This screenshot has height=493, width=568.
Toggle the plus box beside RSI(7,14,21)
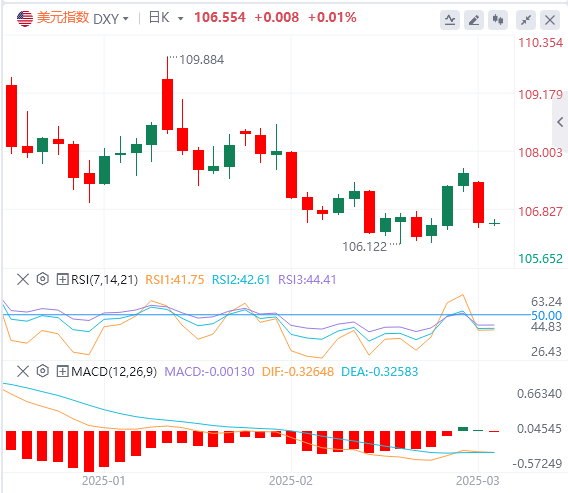pyautogui.click(x=62, y=279)
